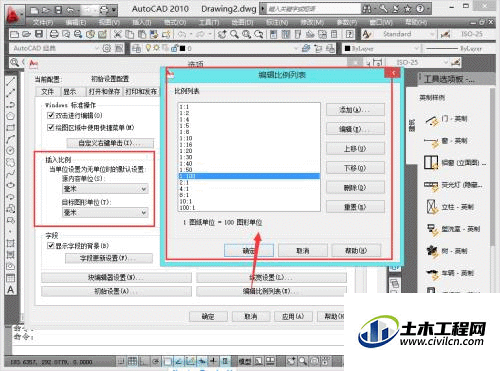500x371 pixels.
Task: Click the 门 - 英制 tool palette item
Action: pos(447,120)
